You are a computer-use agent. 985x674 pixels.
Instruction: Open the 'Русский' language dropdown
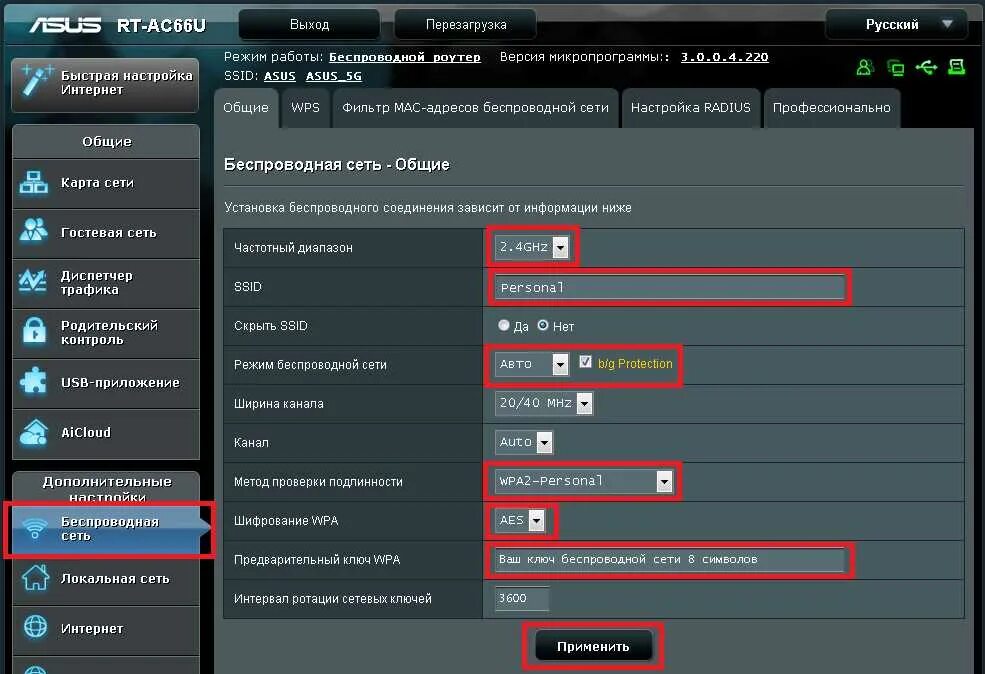click(896, 24)
